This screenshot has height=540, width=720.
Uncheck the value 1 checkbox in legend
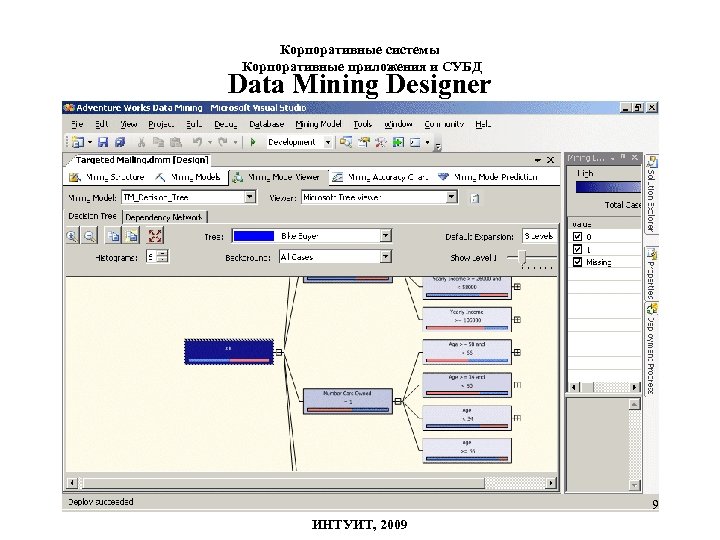578,249
